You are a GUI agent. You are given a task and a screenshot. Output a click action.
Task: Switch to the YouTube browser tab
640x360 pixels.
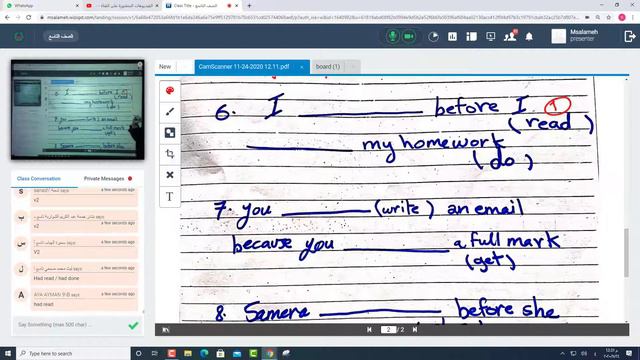tap(122, 6)
